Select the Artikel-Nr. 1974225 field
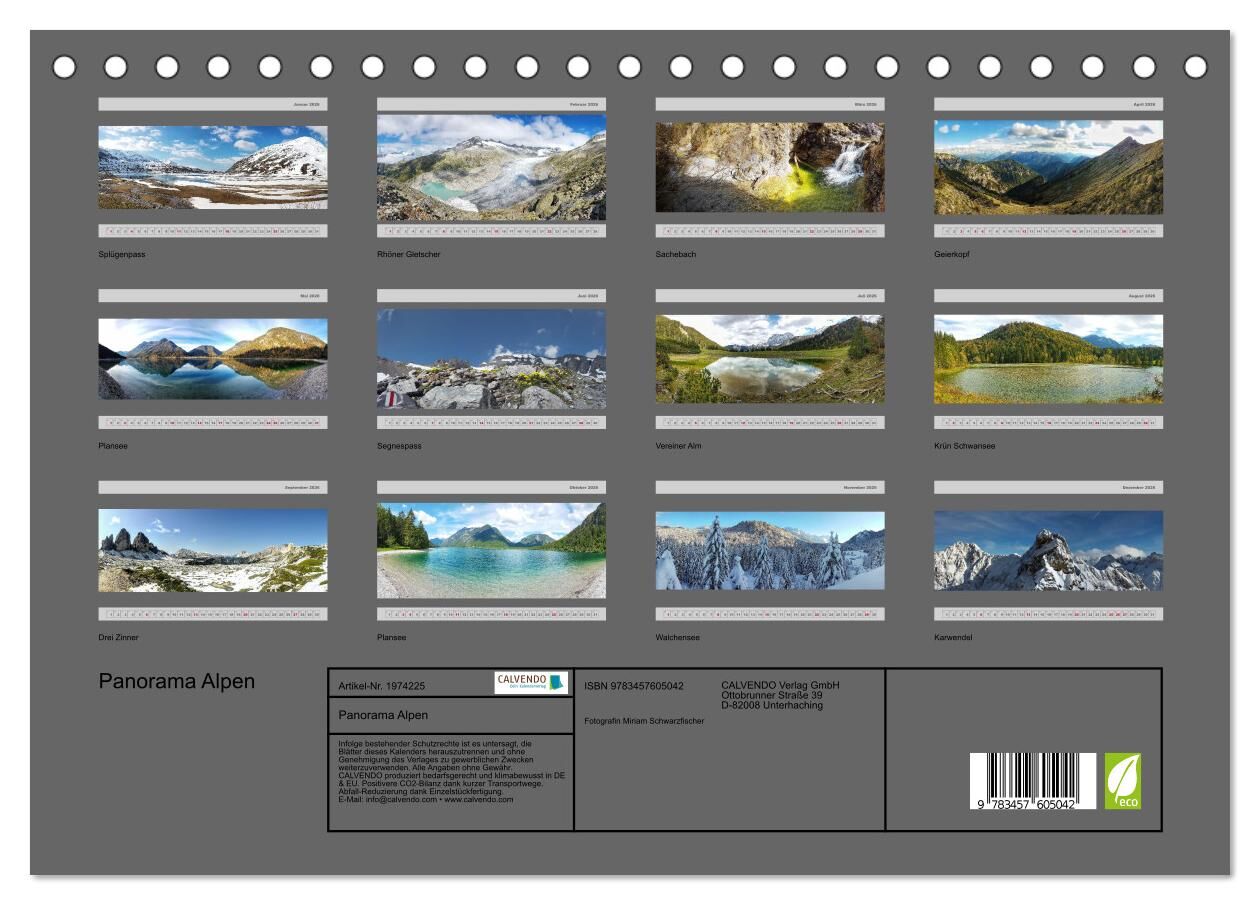 point(382,686)
